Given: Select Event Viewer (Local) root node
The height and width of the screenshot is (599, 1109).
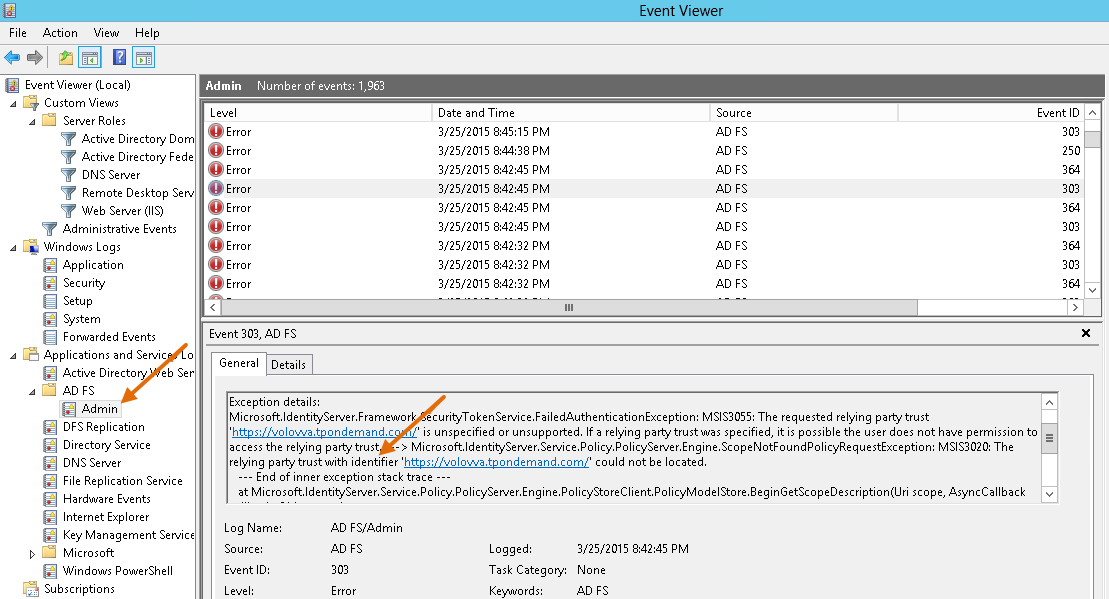Looking at the screenshot, I should 78,85.
